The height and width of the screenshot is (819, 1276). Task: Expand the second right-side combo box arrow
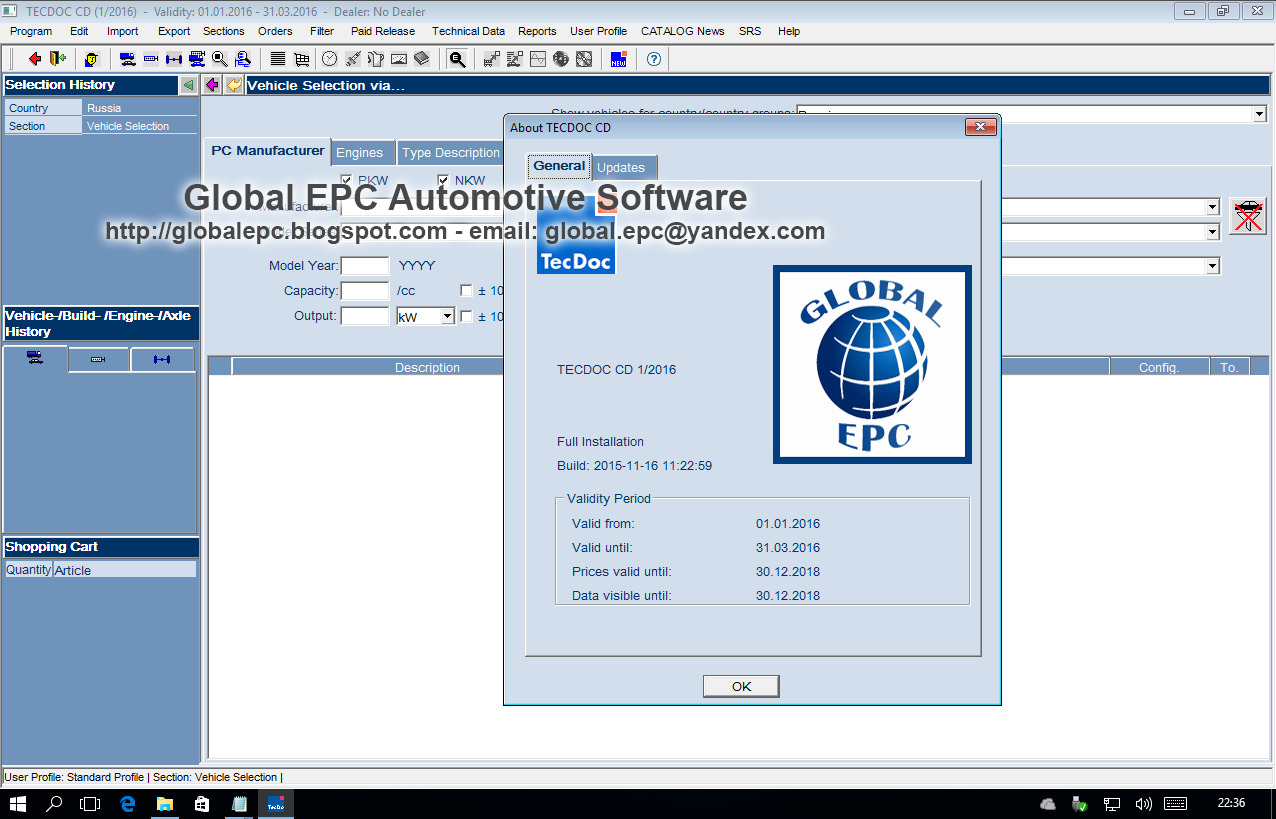(1212, 232)
